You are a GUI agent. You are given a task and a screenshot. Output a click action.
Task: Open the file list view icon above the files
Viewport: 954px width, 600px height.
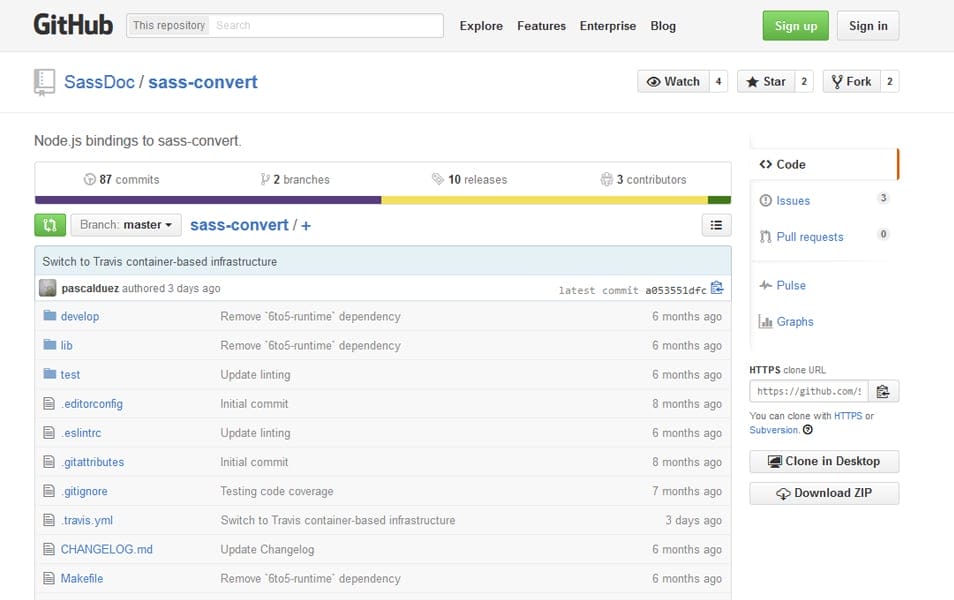coord(716,225)
